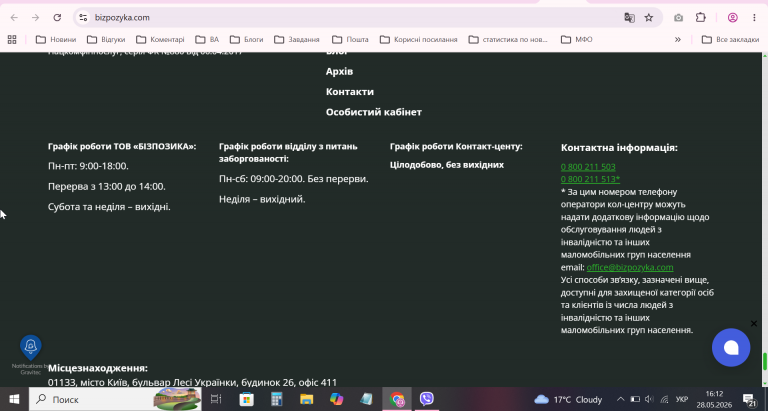768x411 pixels.
Task: Reload the bizpozyka.com page
Action: [x=57, y=18]
